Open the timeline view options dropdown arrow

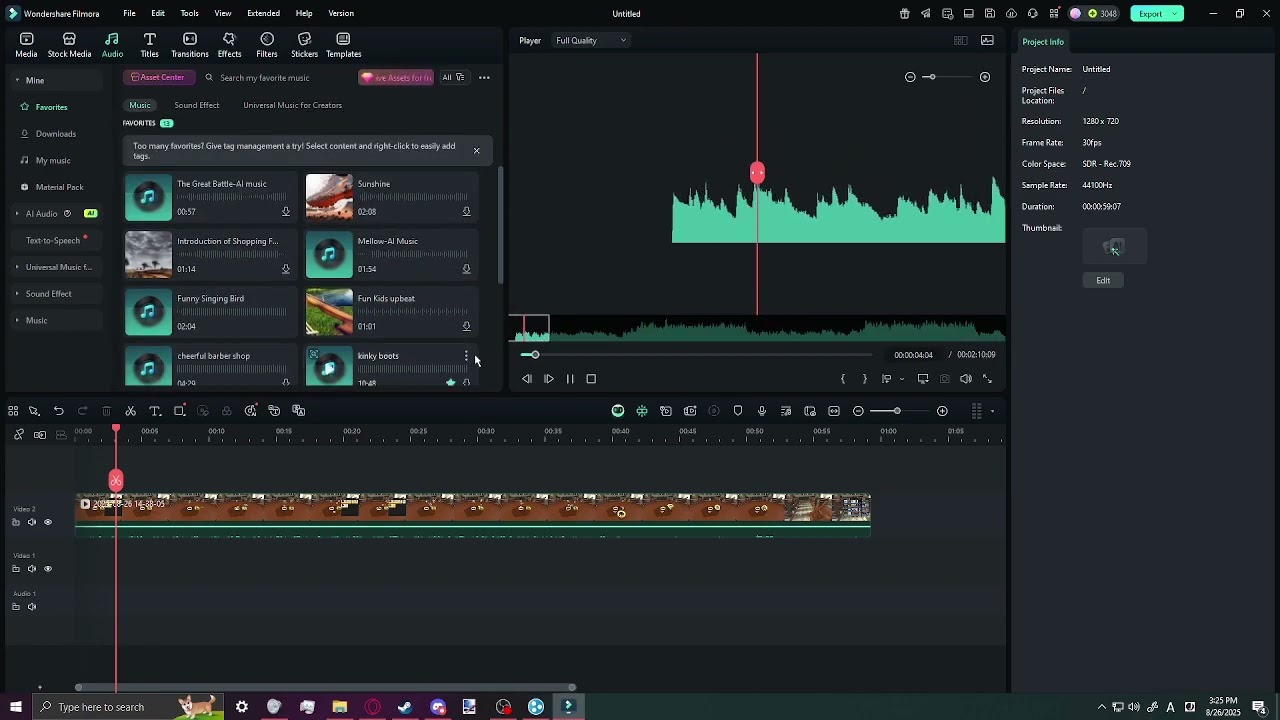(992, 411)
